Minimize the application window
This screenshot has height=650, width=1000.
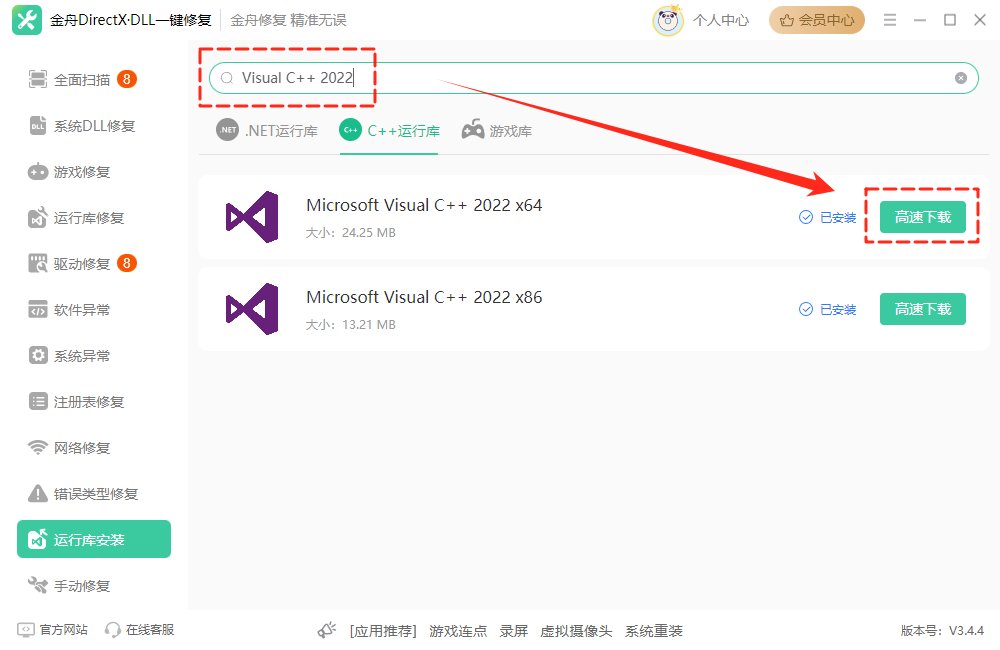point(920,20)
